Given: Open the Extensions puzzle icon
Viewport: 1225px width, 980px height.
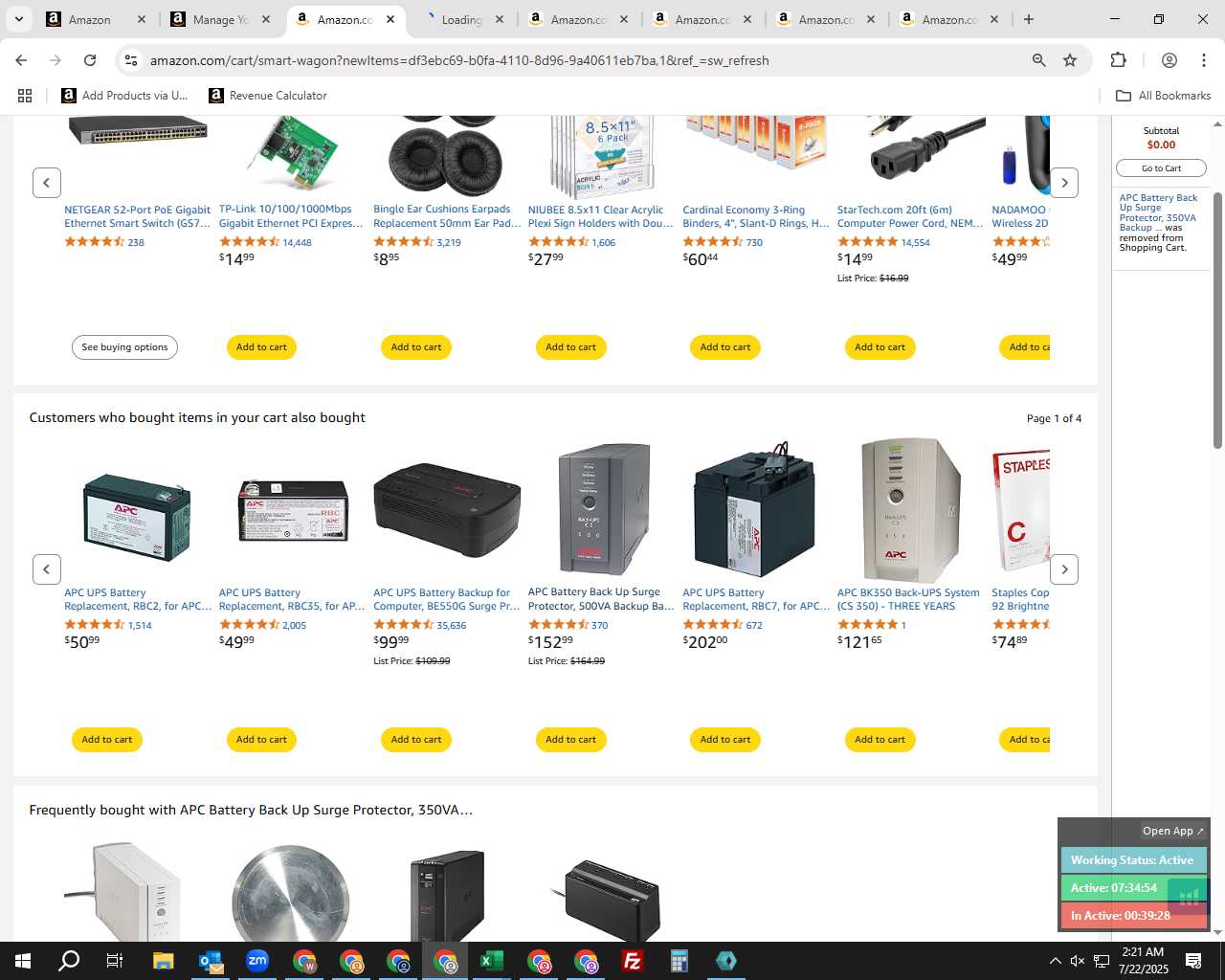Looking at the screenshot, I should click(x=1118, y=60).
